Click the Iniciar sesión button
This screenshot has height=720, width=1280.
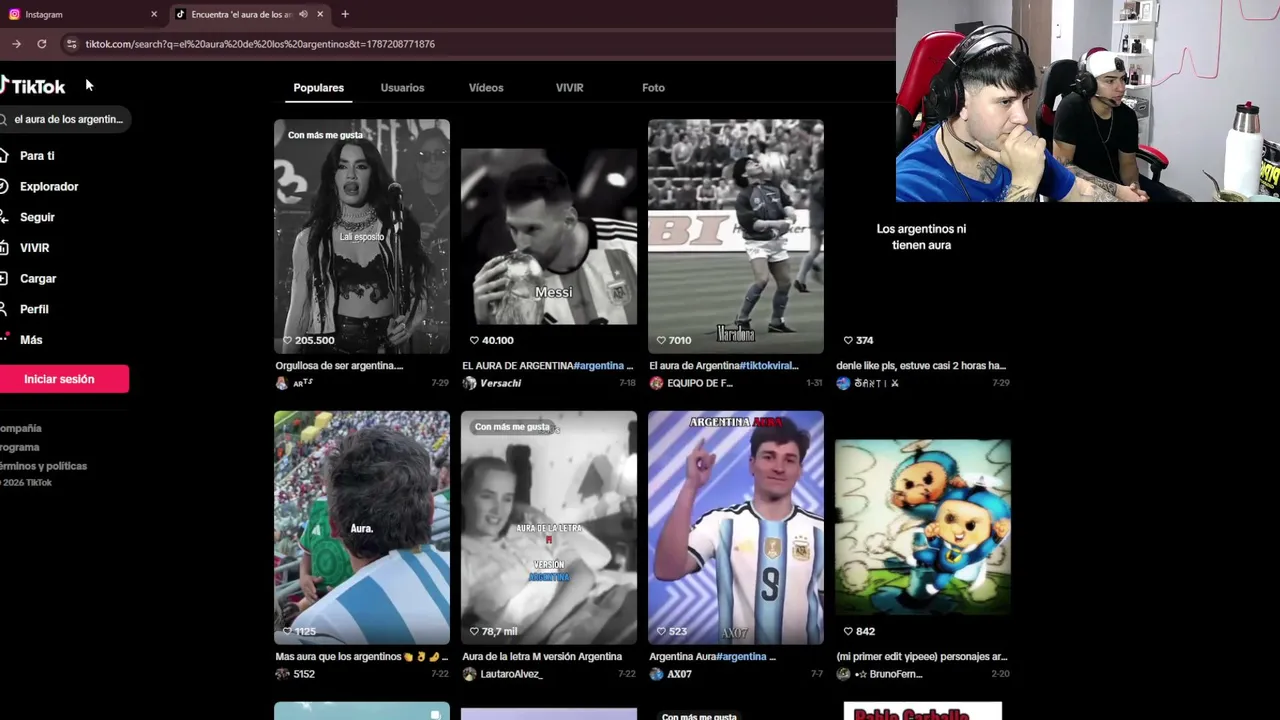(x=60, y=379)
